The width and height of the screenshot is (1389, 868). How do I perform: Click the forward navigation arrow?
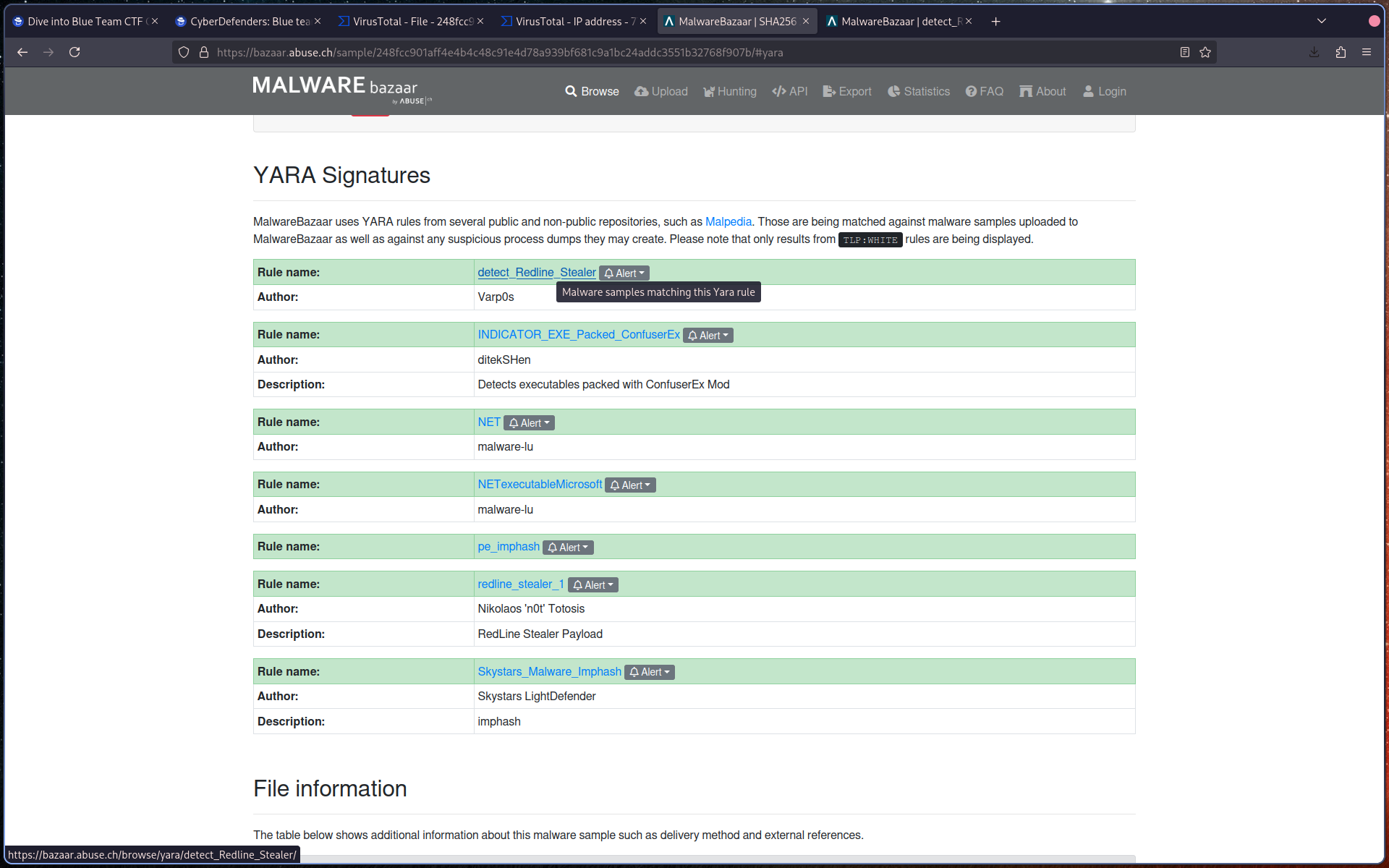(48, 52)
